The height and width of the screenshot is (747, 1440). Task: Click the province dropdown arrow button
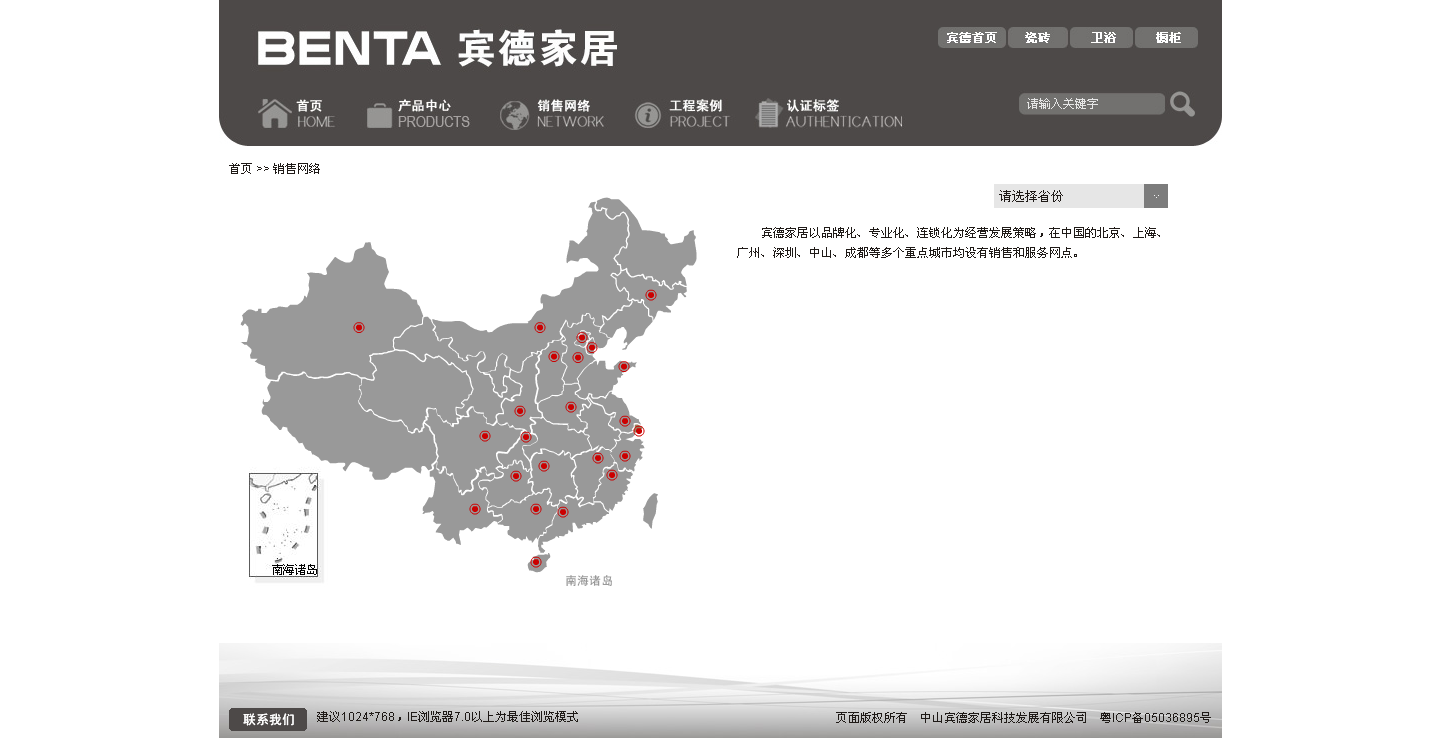(x=1156, y=196)
